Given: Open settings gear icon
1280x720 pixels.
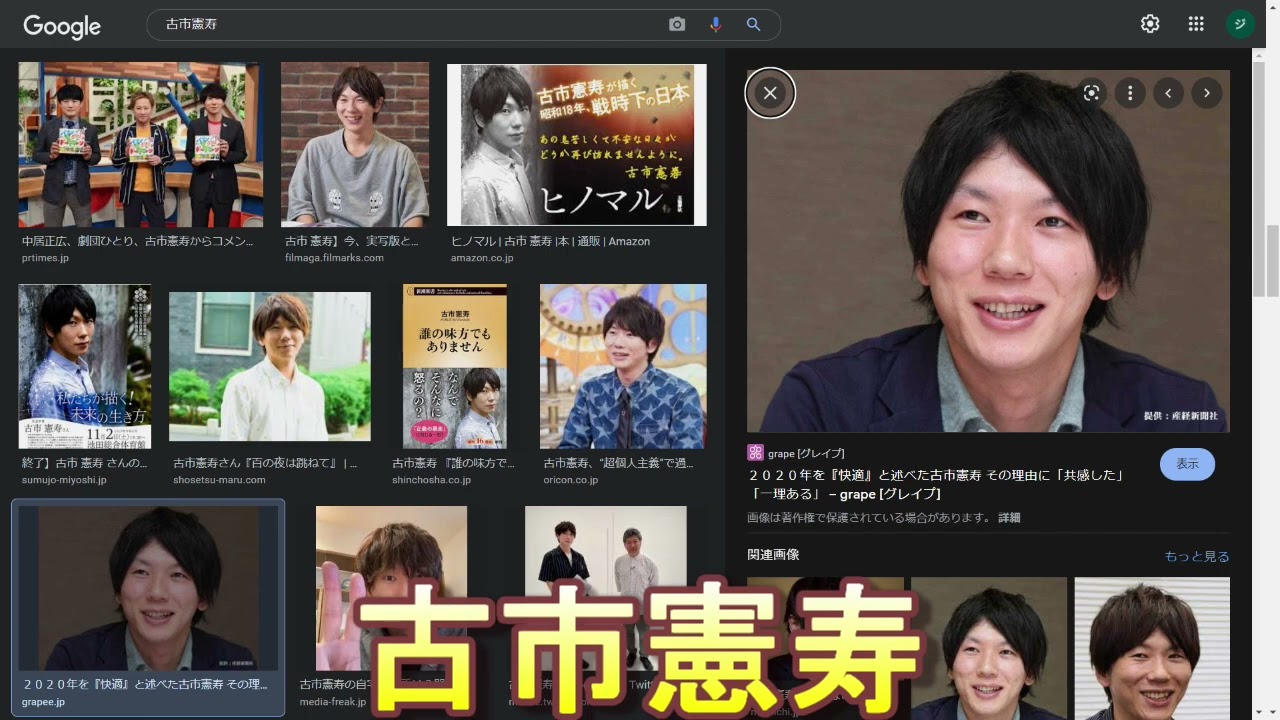Looking at the screenshot, I should 1150,24.
